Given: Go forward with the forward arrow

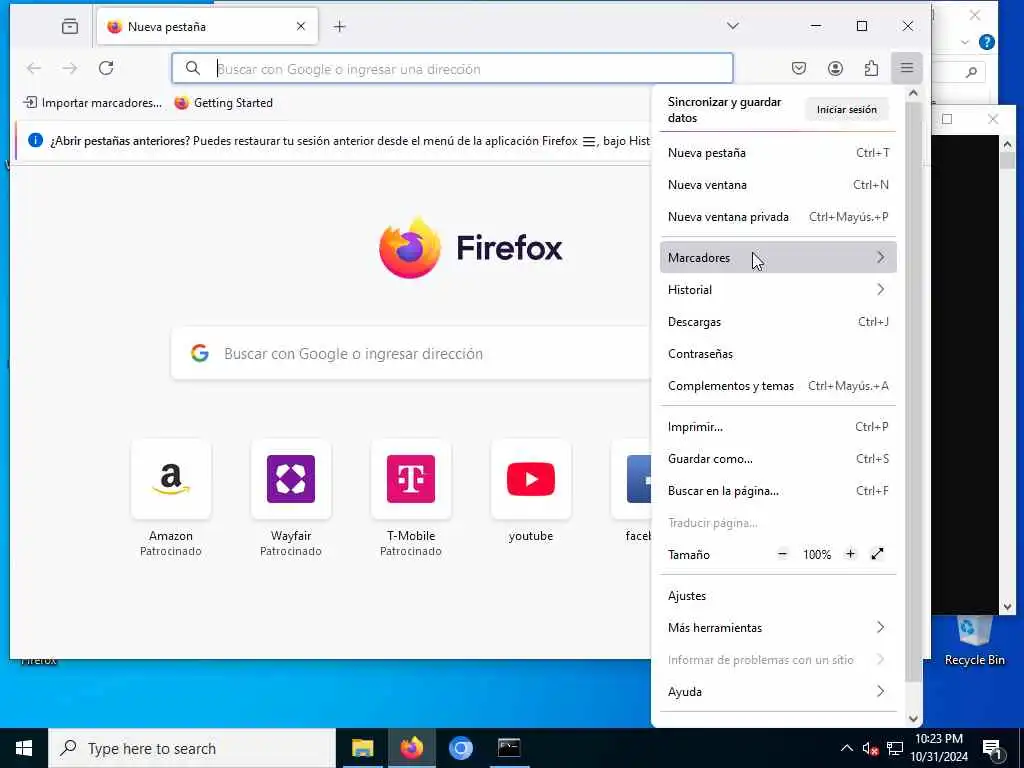Looking at the screenshot, I should click(70, 68).
